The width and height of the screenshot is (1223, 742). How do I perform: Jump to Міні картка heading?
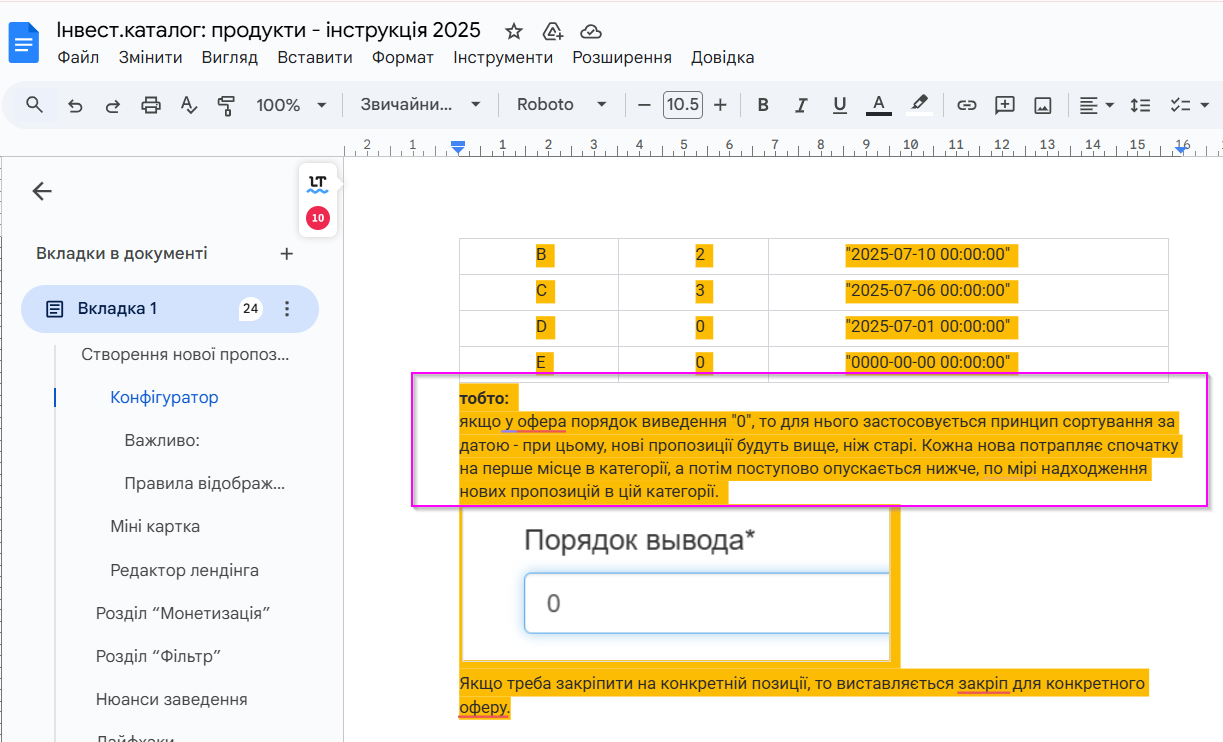click(155, 526)
